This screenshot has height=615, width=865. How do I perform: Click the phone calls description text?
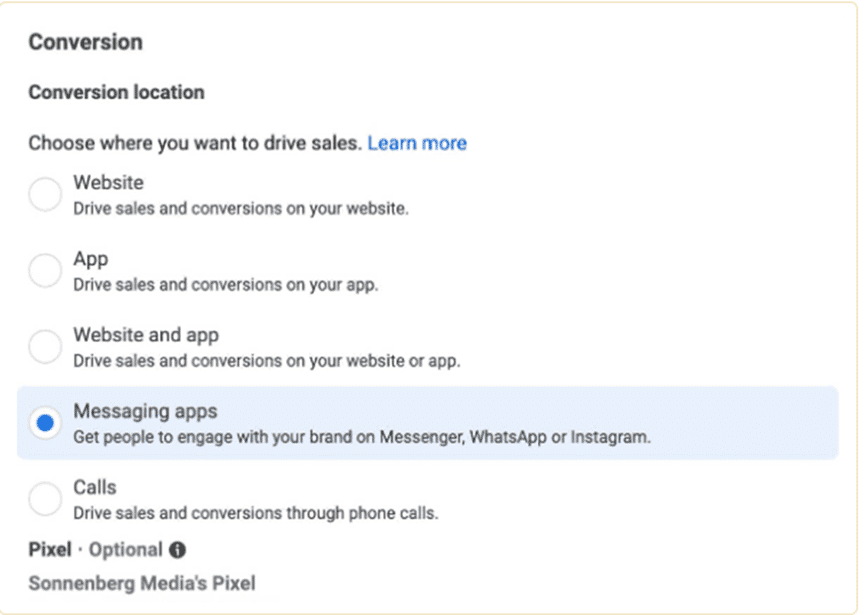pyautogui.click(x=256, y=513)
